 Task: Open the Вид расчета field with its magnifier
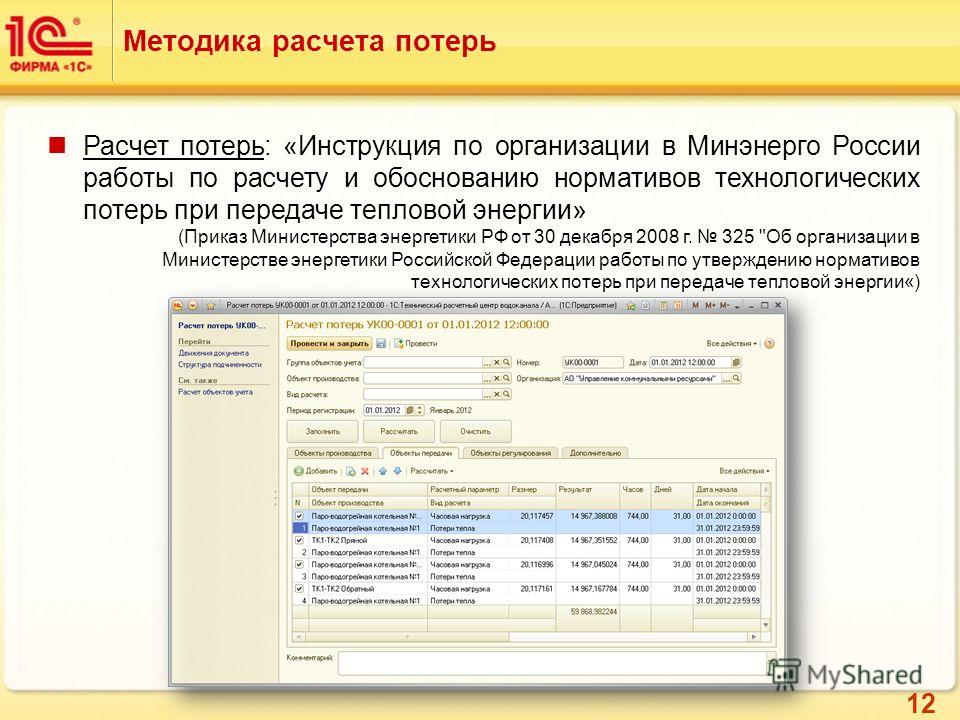point(506,394)
